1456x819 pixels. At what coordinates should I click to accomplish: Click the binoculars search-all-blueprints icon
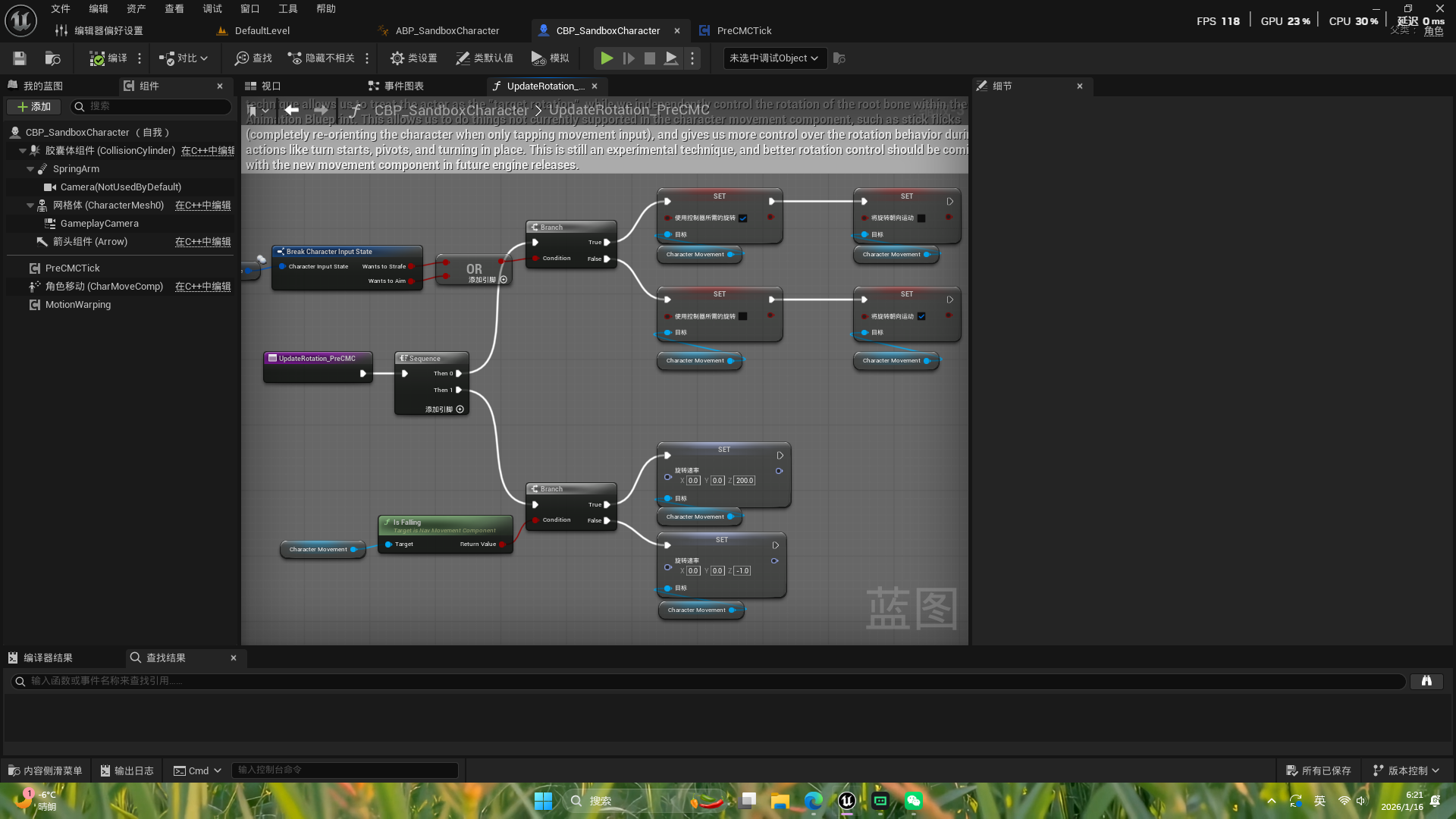pos(1426,681)
